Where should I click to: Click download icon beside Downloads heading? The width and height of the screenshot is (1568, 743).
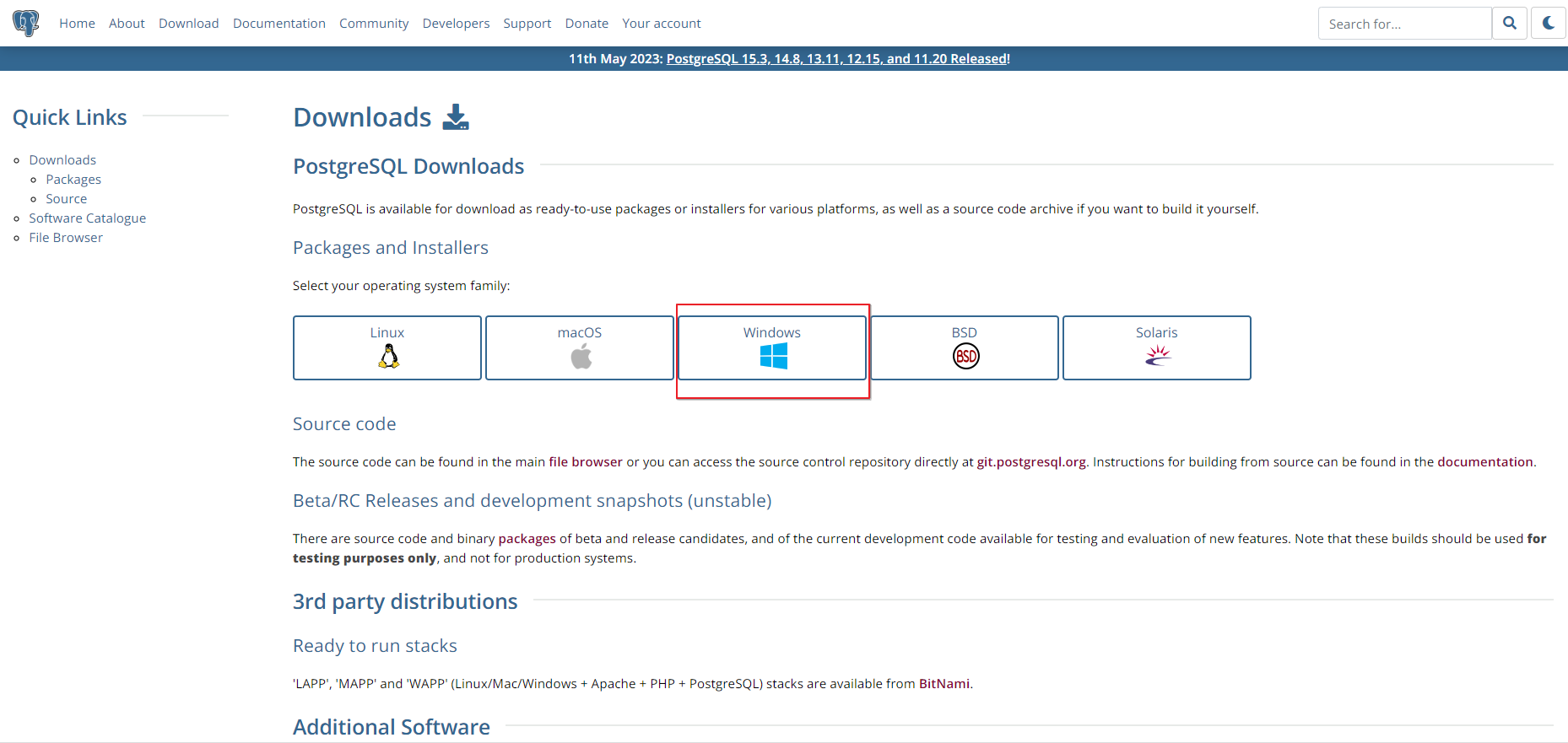456,117
